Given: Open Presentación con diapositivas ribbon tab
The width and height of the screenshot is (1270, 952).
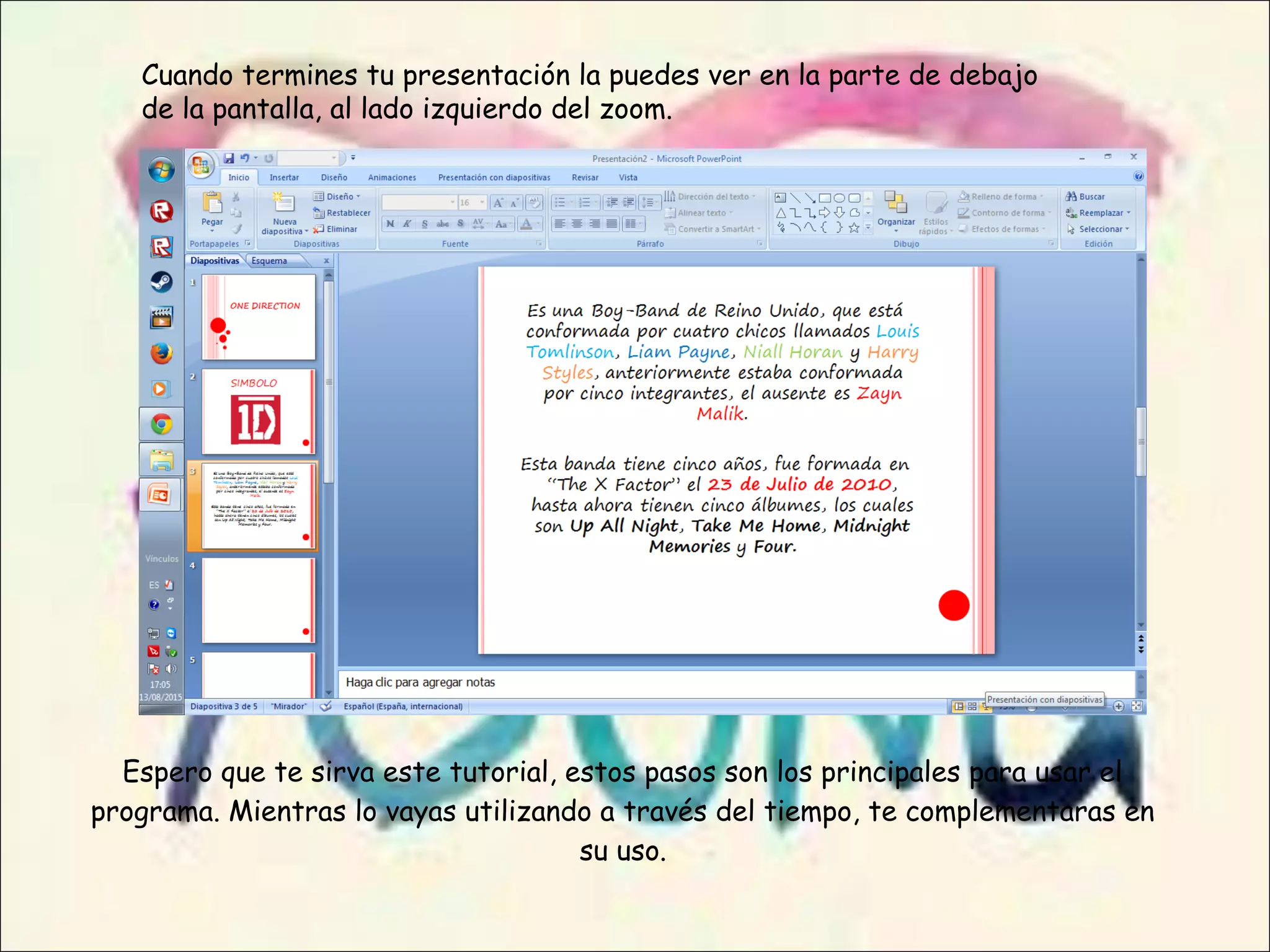Looking at the screenshot, I should click(494, 177).
